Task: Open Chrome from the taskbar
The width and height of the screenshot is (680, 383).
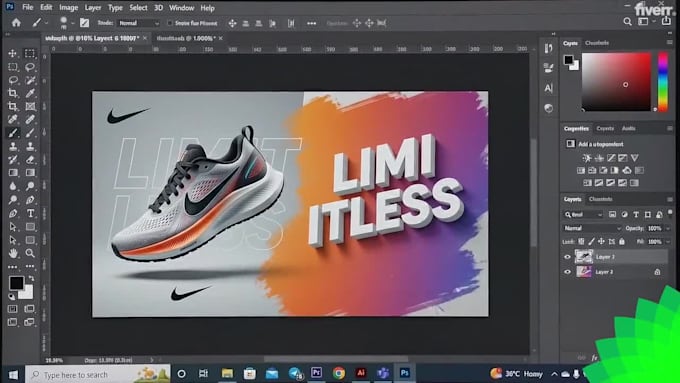Action: 339,373
